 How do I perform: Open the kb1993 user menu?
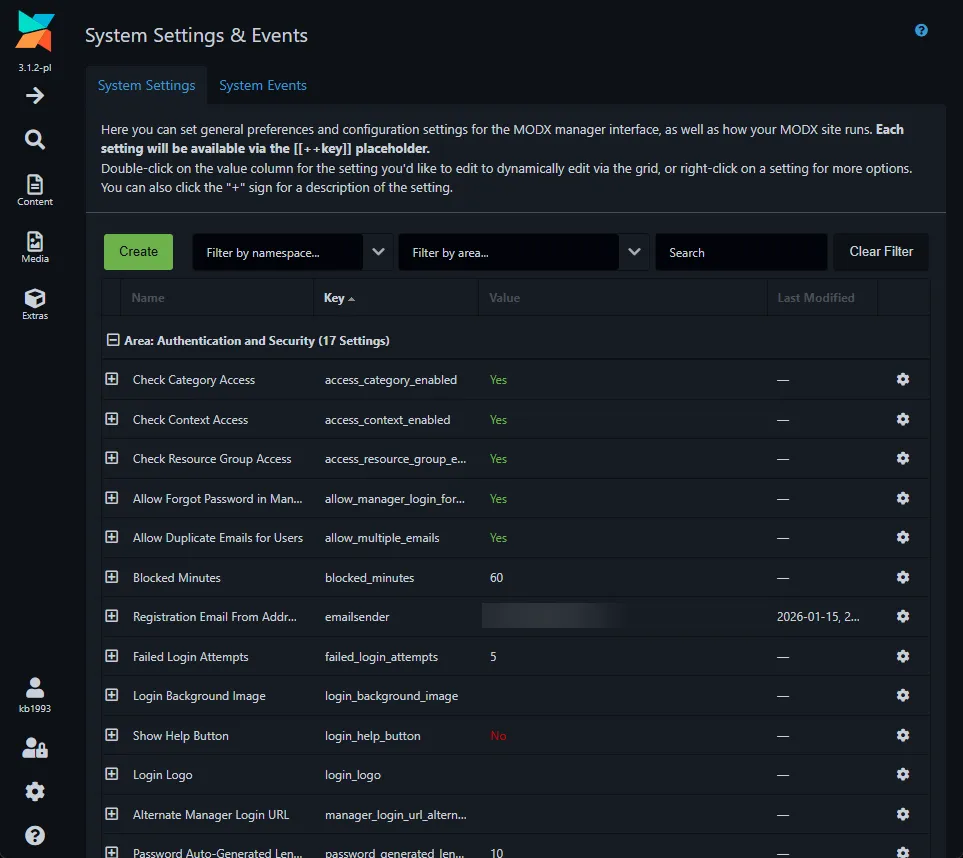point(34,692)
